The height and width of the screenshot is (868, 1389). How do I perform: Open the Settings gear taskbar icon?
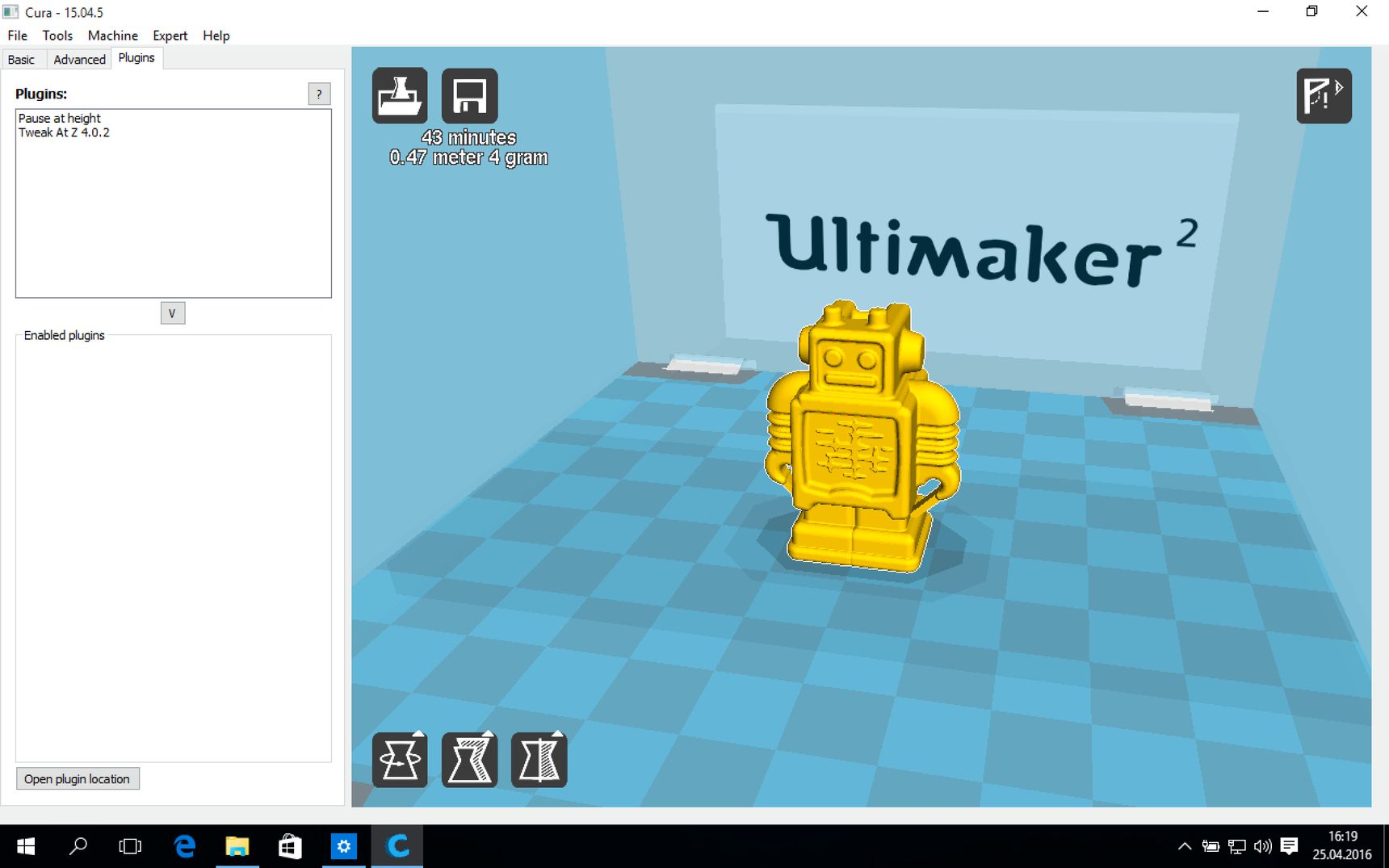(343, 846)
